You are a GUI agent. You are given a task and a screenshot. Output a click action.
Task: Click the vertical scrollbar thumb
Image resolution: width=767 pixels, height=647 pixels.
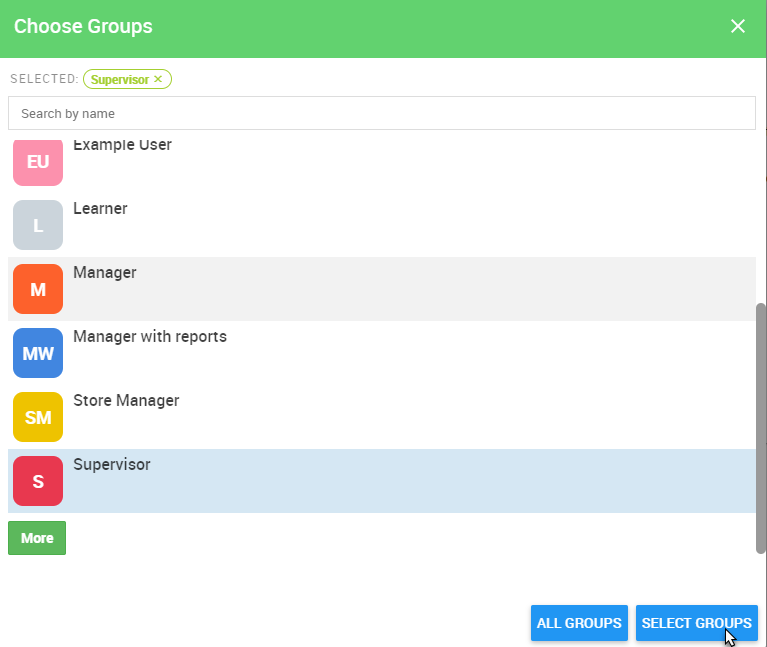[x=761, y=428]
